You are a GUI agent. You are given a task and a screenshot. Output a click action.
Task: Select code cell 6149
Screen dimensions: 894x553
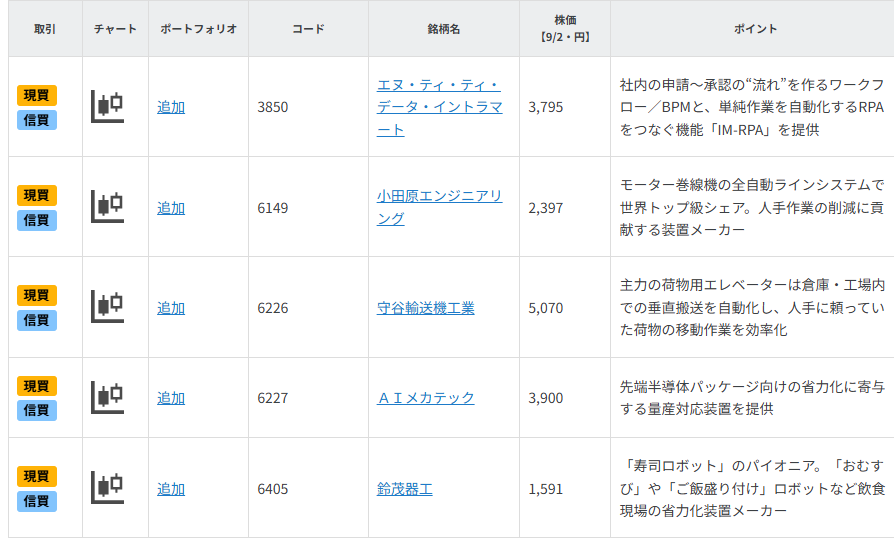273,208
